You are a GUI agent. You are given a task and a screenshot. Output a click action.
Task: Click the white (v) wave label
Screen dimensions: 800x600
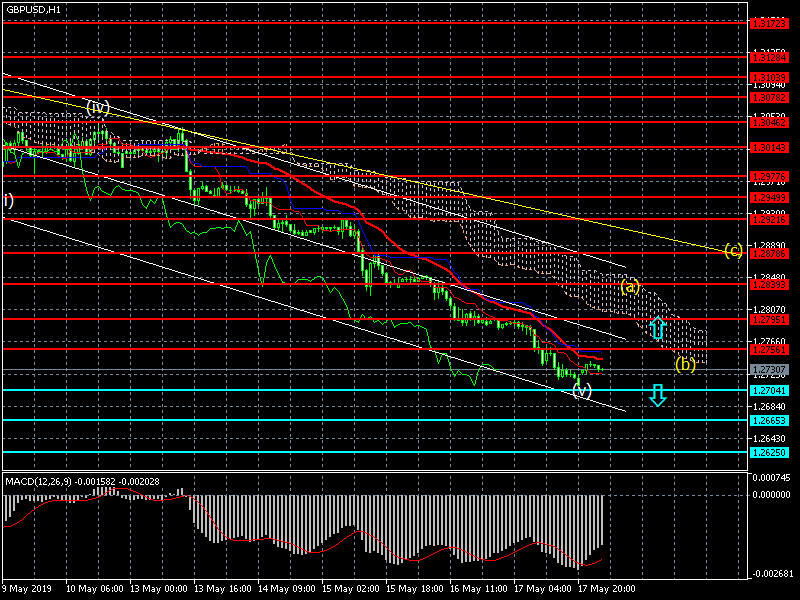pyautogui.click(x=582, y=389)
